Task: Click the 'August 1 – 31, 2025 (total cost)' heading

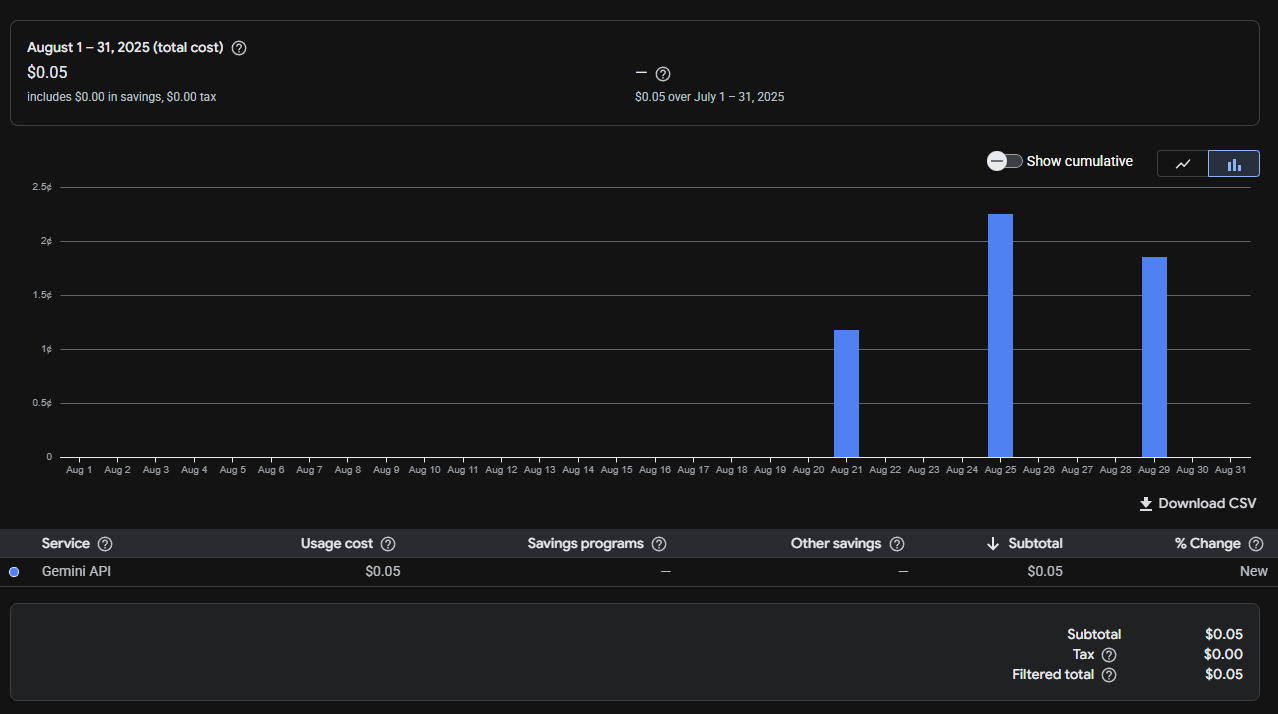Action: point(125,48)
